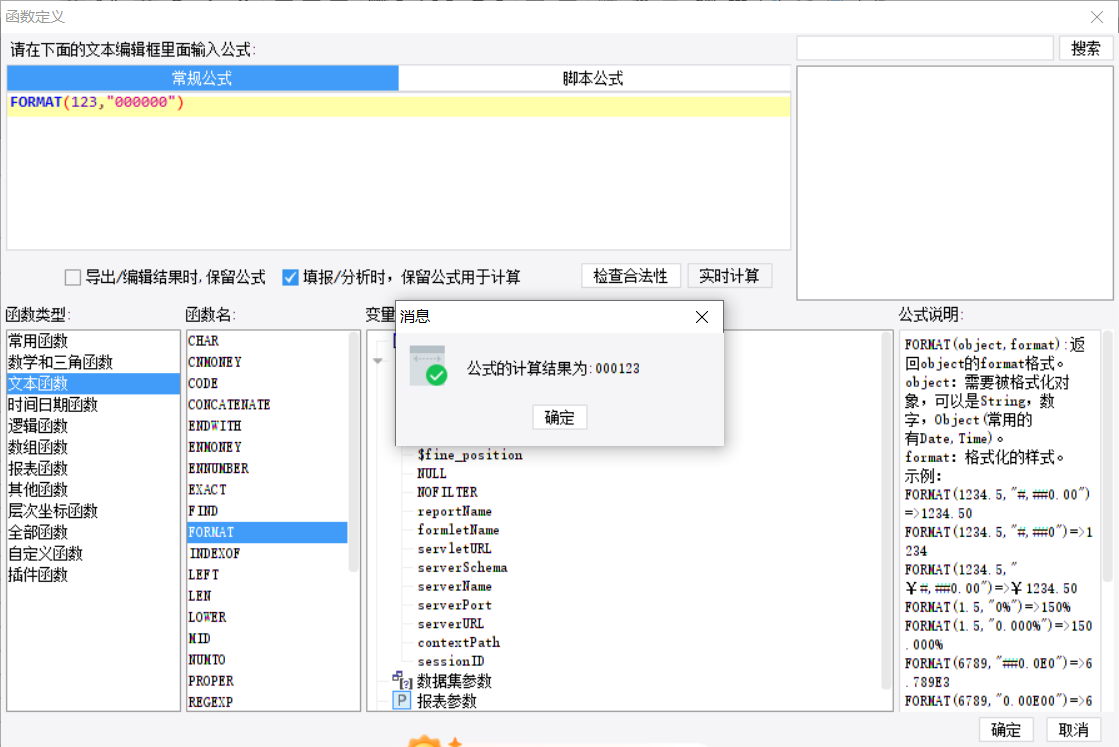Select MID function
1119x747 pixels.
[x=267, y=639]
